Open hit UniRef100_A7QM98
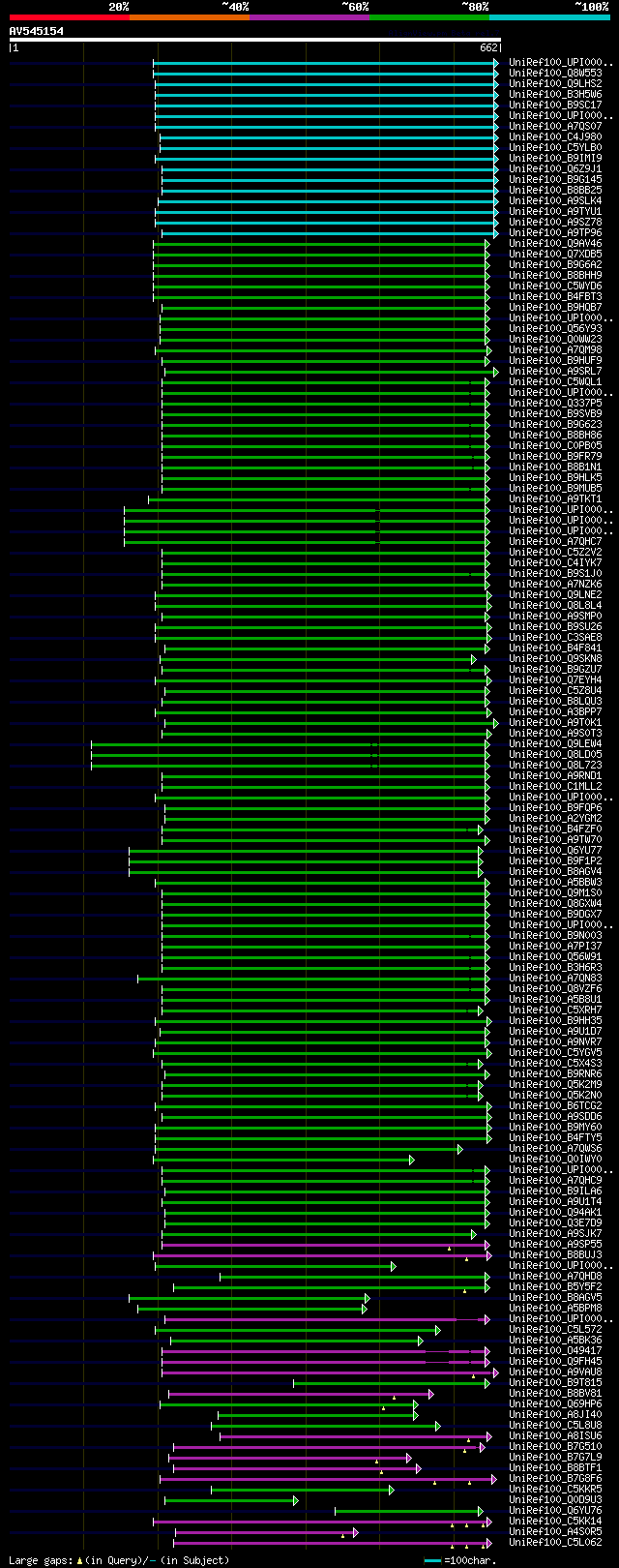619x1568 pixels. [x=555, y=349]
